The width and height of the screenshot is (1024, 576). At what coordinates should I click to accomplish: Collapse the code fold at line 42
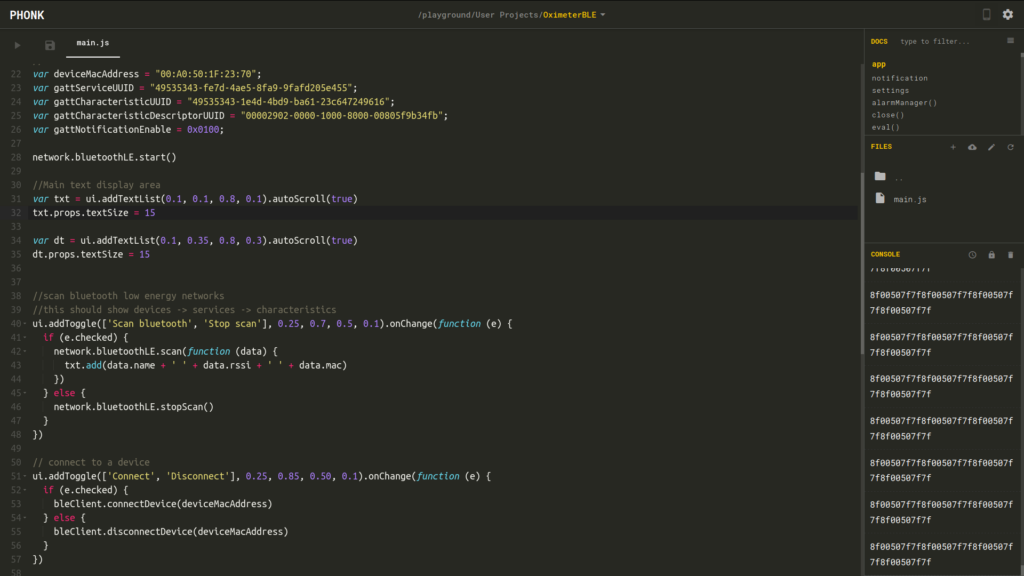click(x=25, y=351)
